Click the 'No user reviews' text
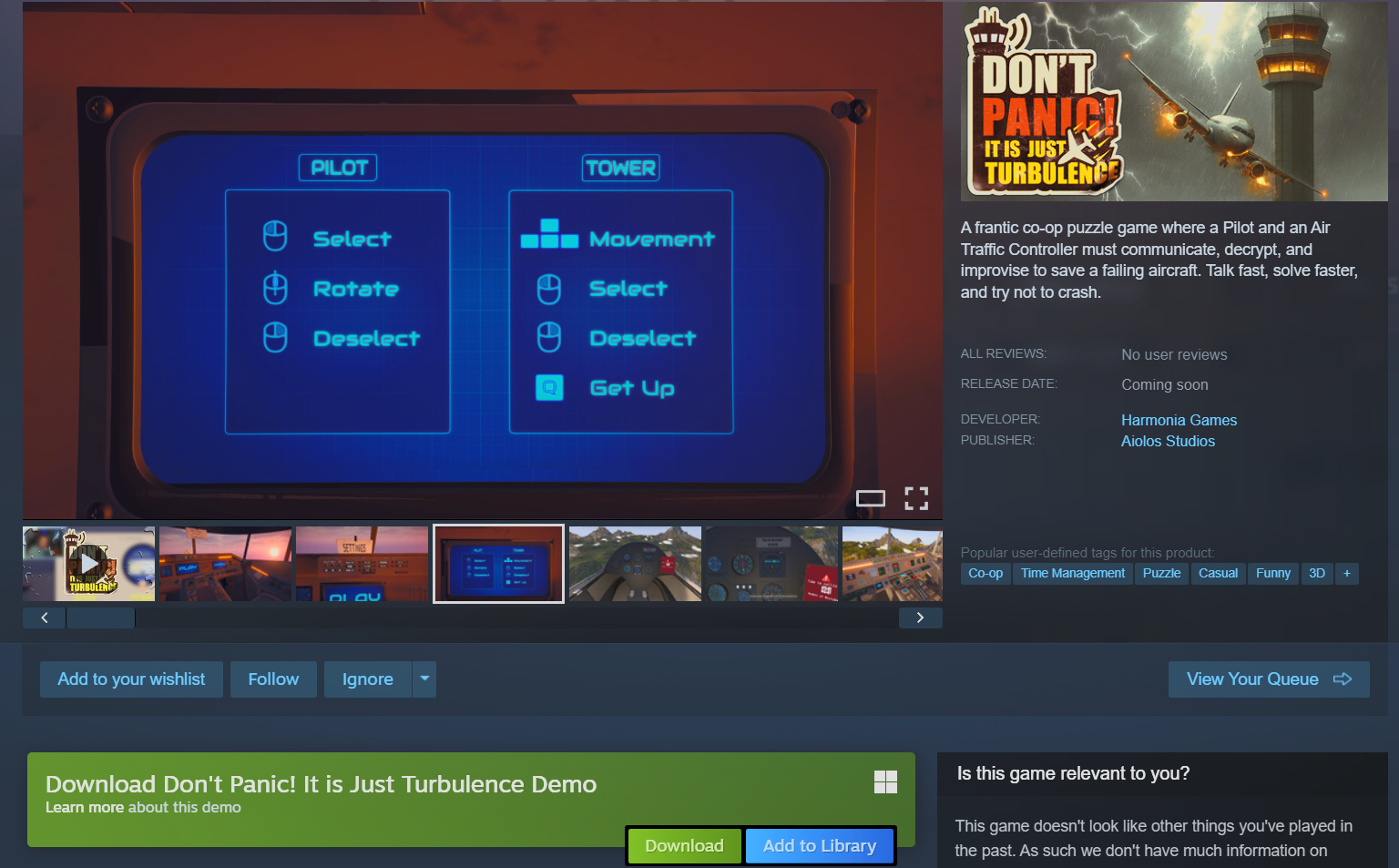The image size is (1399, 868). [x=1174, y=354]
